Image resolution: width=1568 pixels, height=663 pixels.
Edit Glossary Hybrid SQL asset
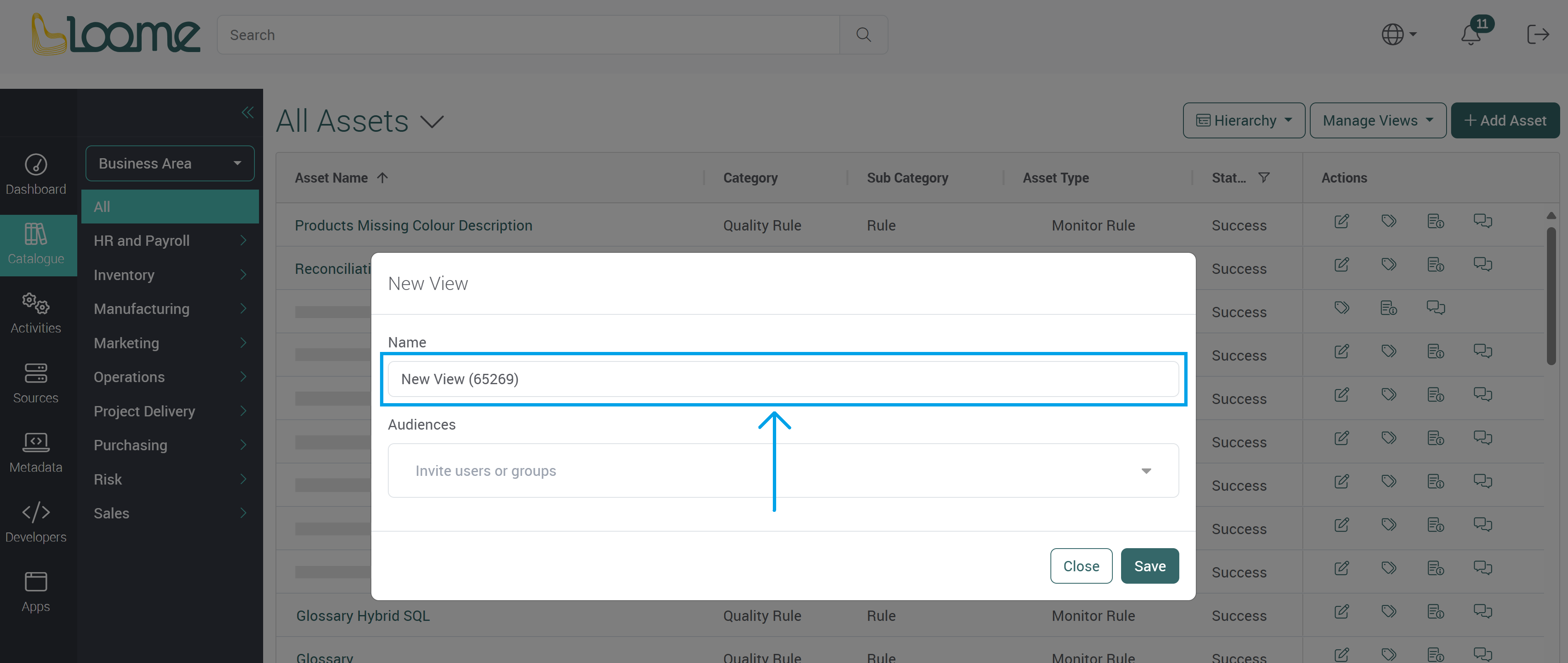(1342, 611)
